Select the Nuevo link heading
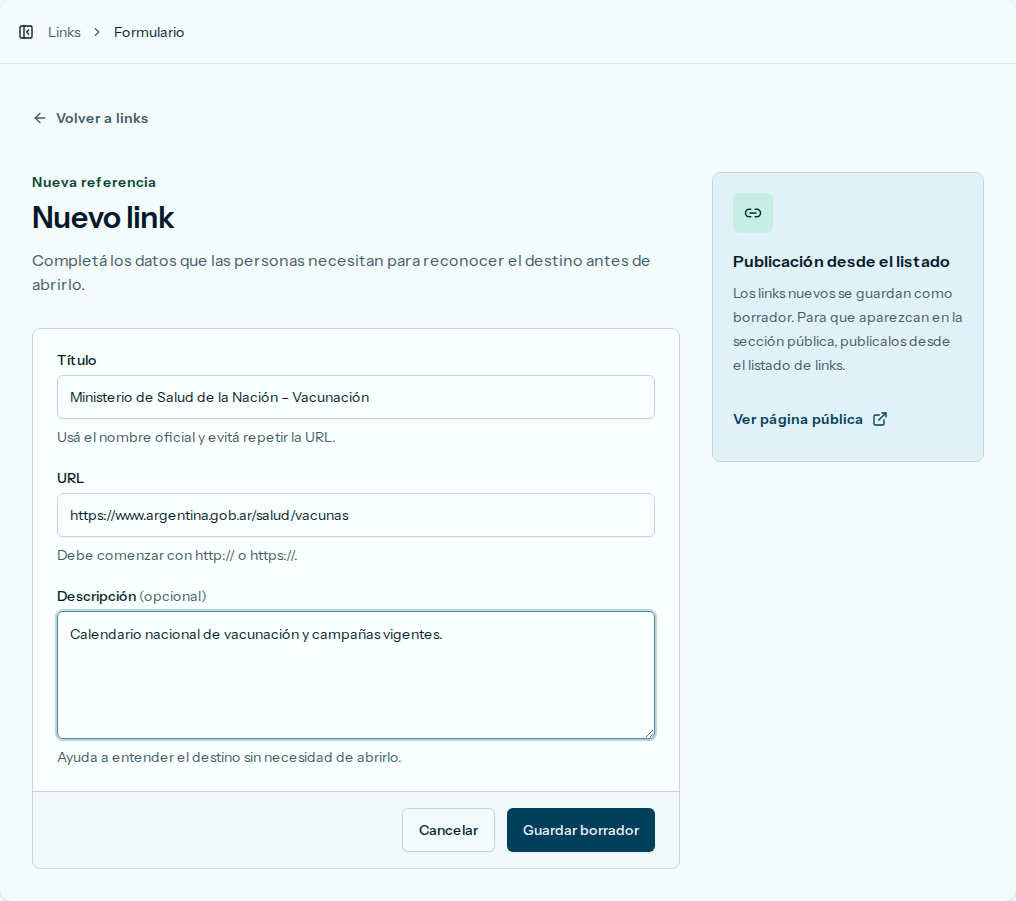This screenshot has width=1016, height=901. coord(103,218)
